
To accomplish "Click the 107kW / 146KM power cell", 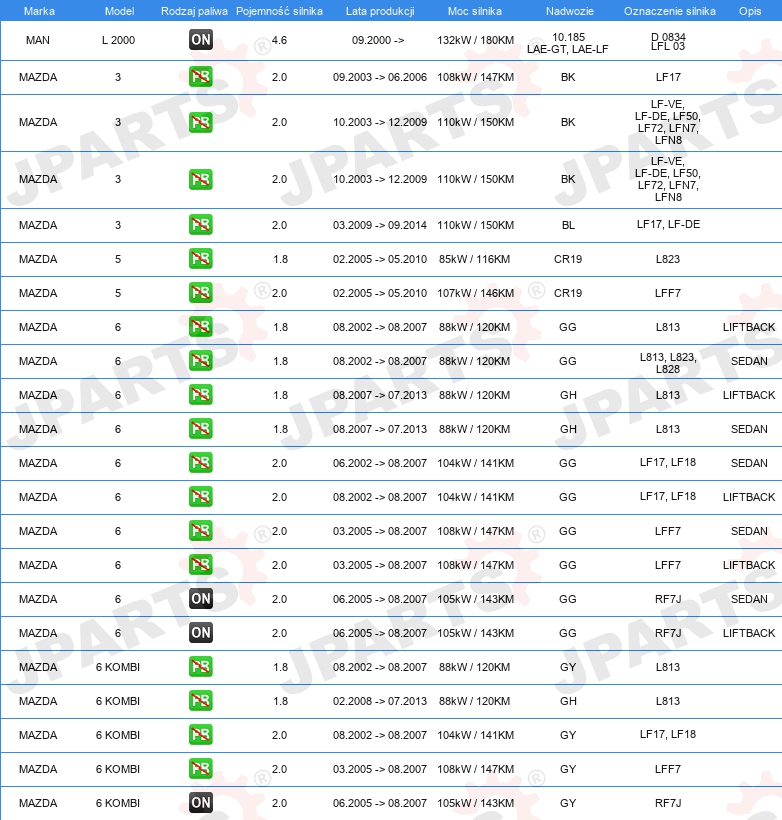I will click(x=475, y=293).
